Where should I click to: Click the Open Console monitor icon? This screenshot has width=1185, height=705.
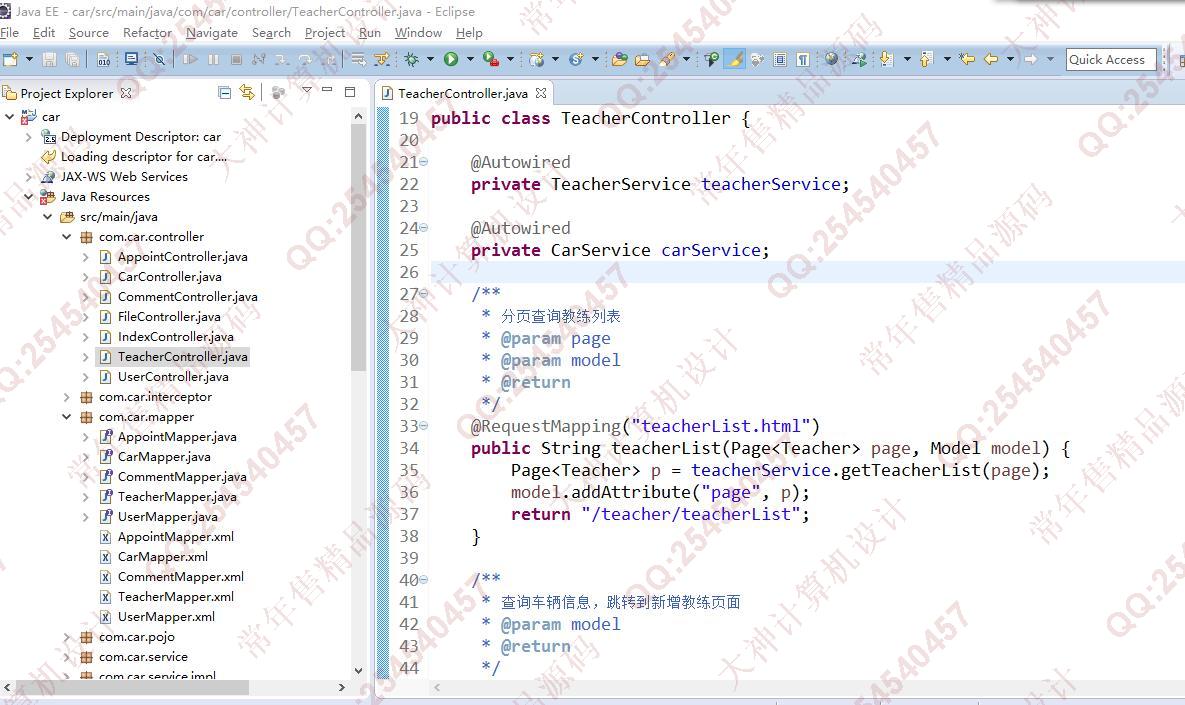131,59
